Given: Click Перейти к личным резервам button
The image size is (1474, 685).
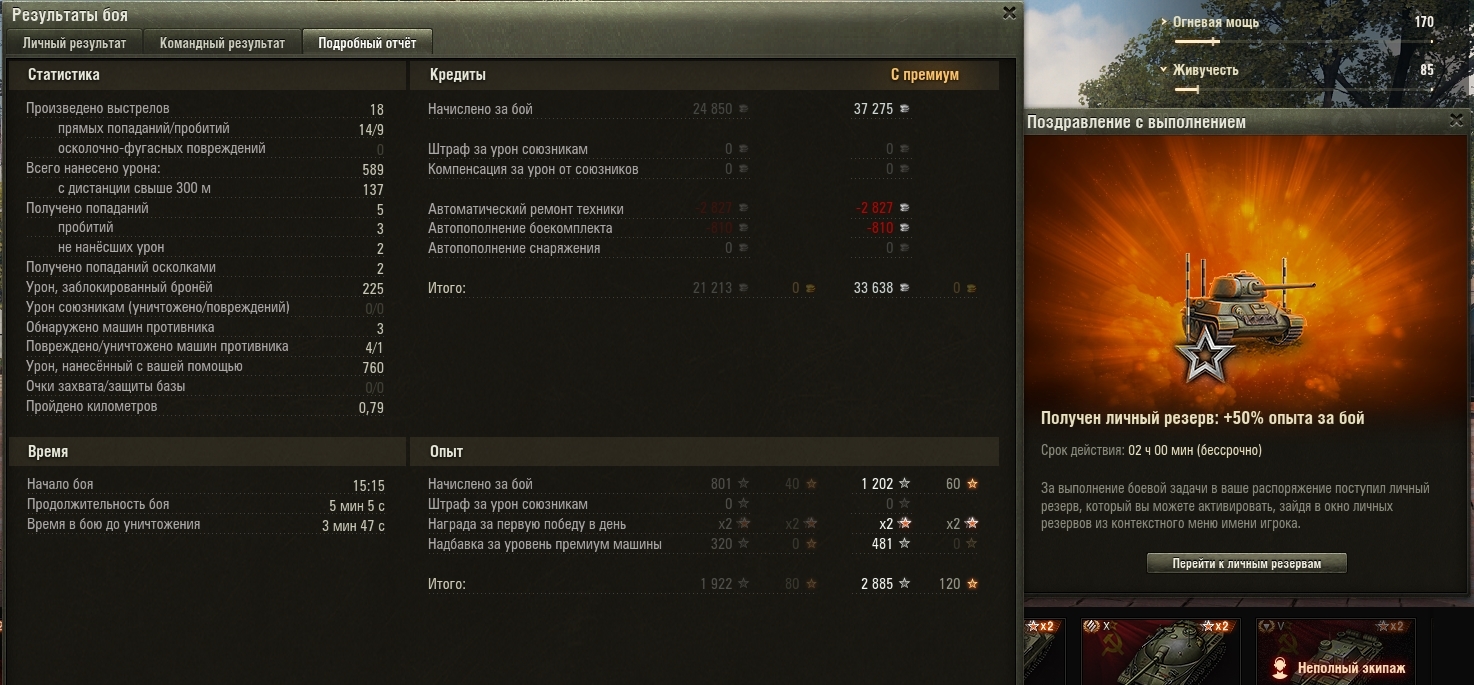Looking at the screenshot, I should pos(1246,564).
